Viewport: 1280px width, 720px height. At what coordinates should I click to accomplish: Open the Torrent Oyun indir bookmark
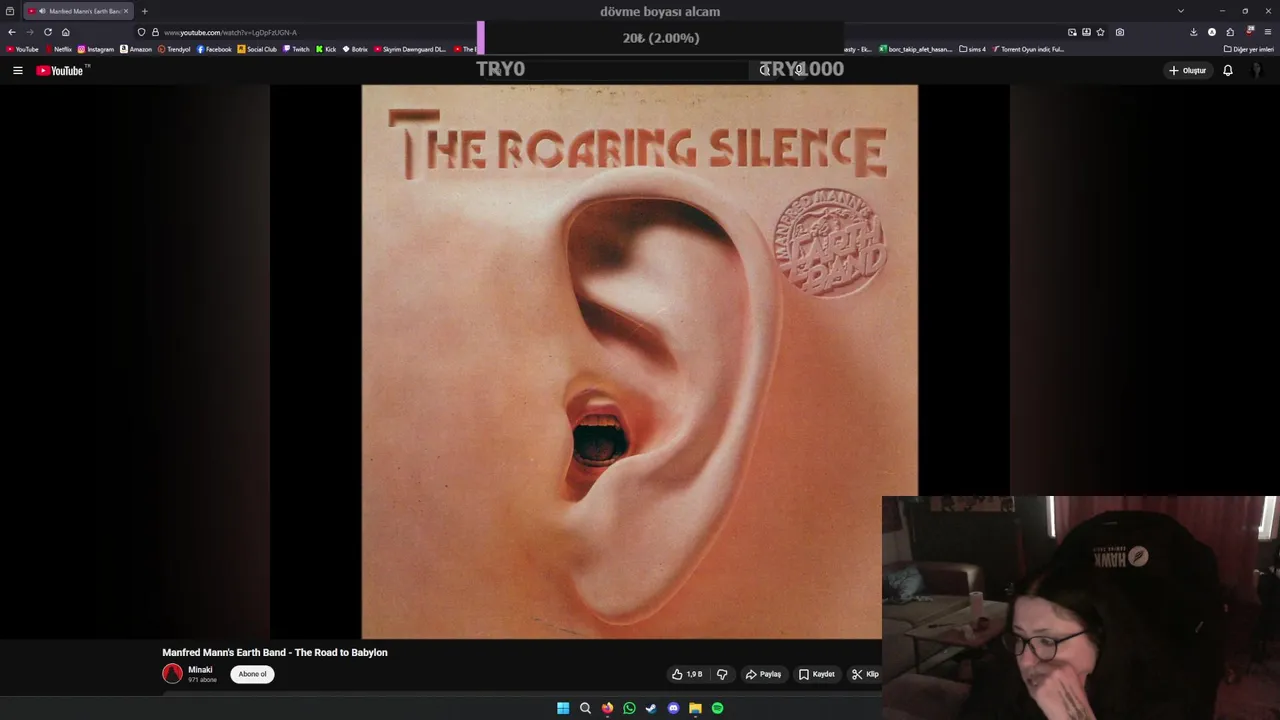1028,49
